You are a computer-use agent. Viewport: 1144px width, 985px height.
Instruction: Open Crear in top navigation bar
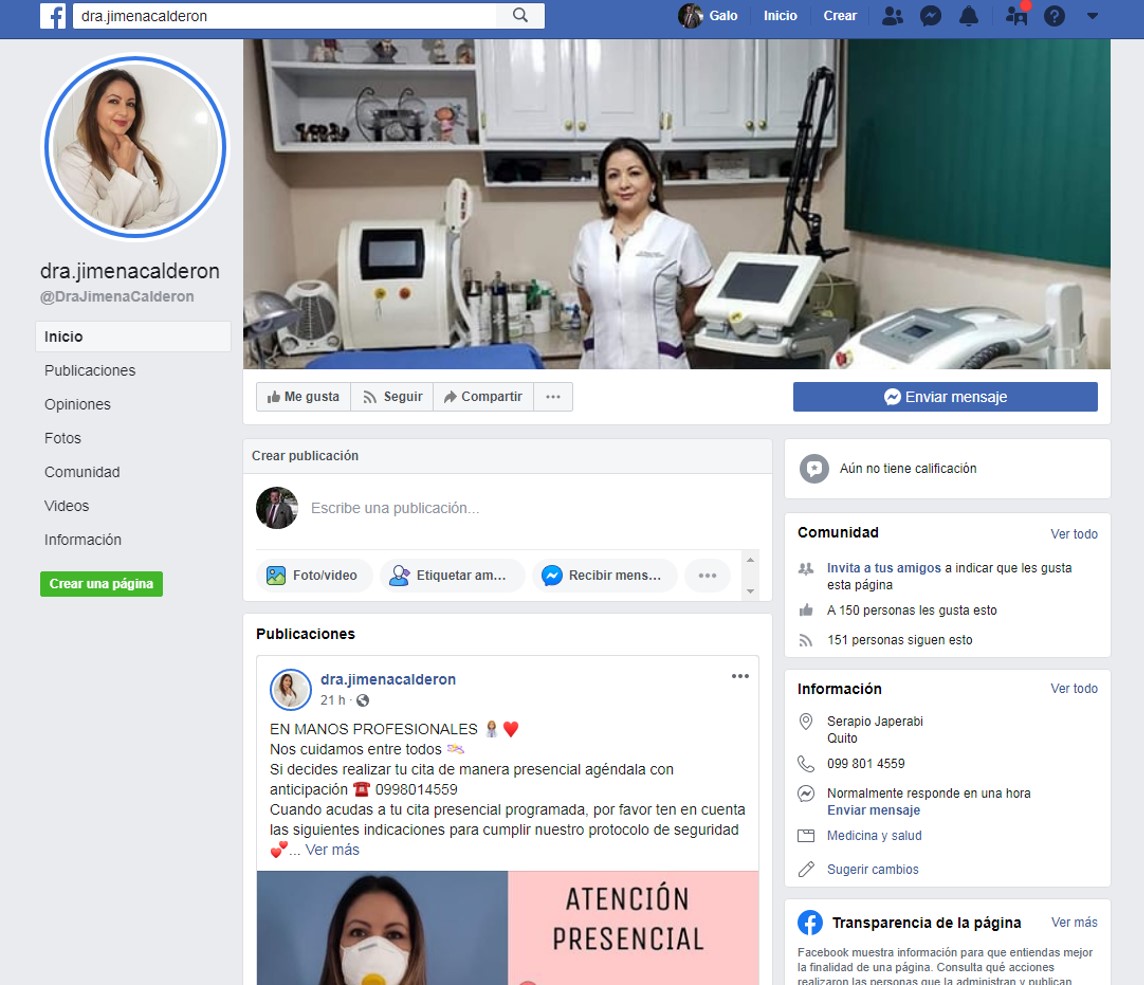point(840,15)
